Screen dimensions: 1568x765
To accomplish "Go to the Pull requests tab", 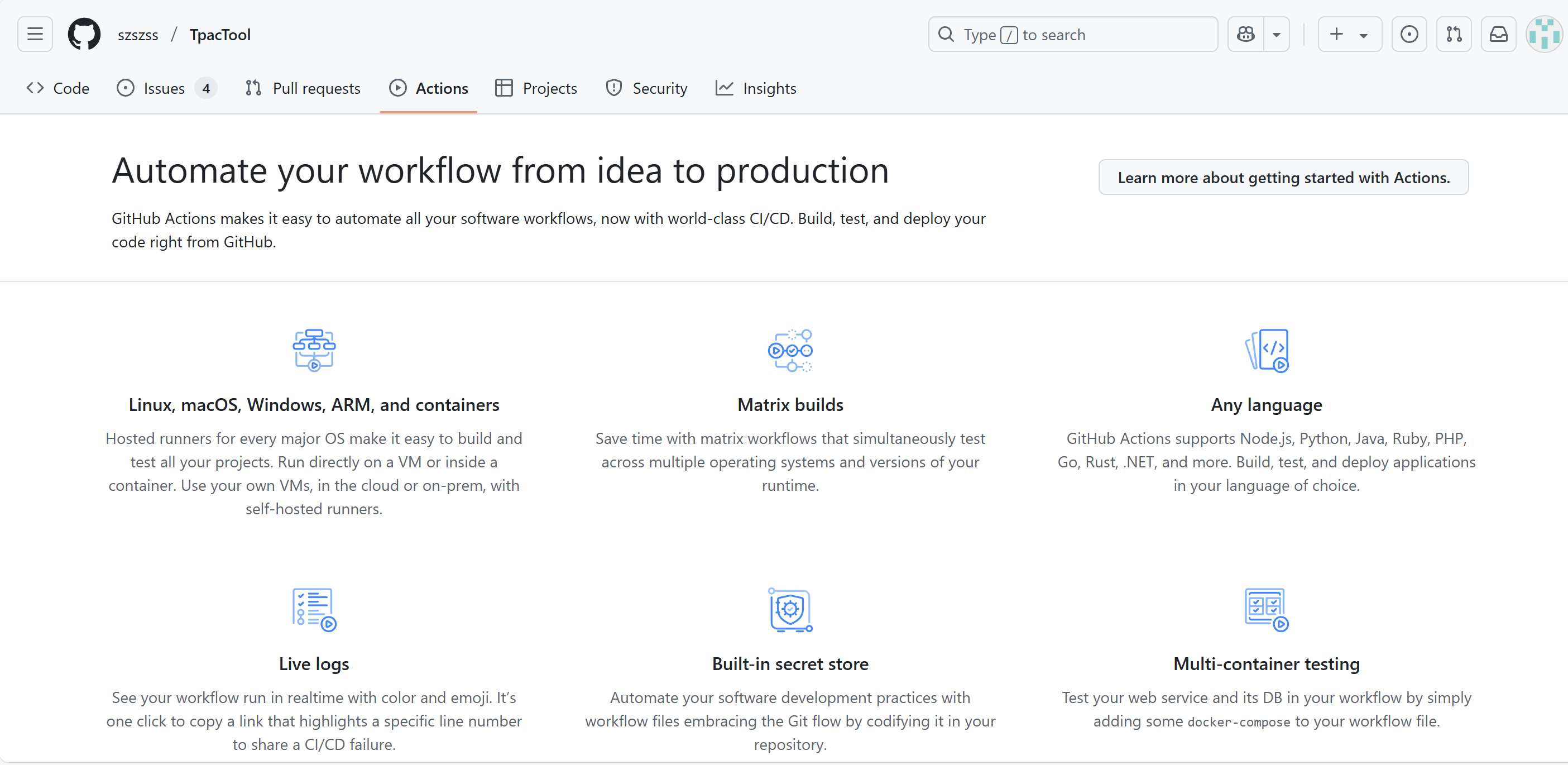I will [x=303, y=88].
